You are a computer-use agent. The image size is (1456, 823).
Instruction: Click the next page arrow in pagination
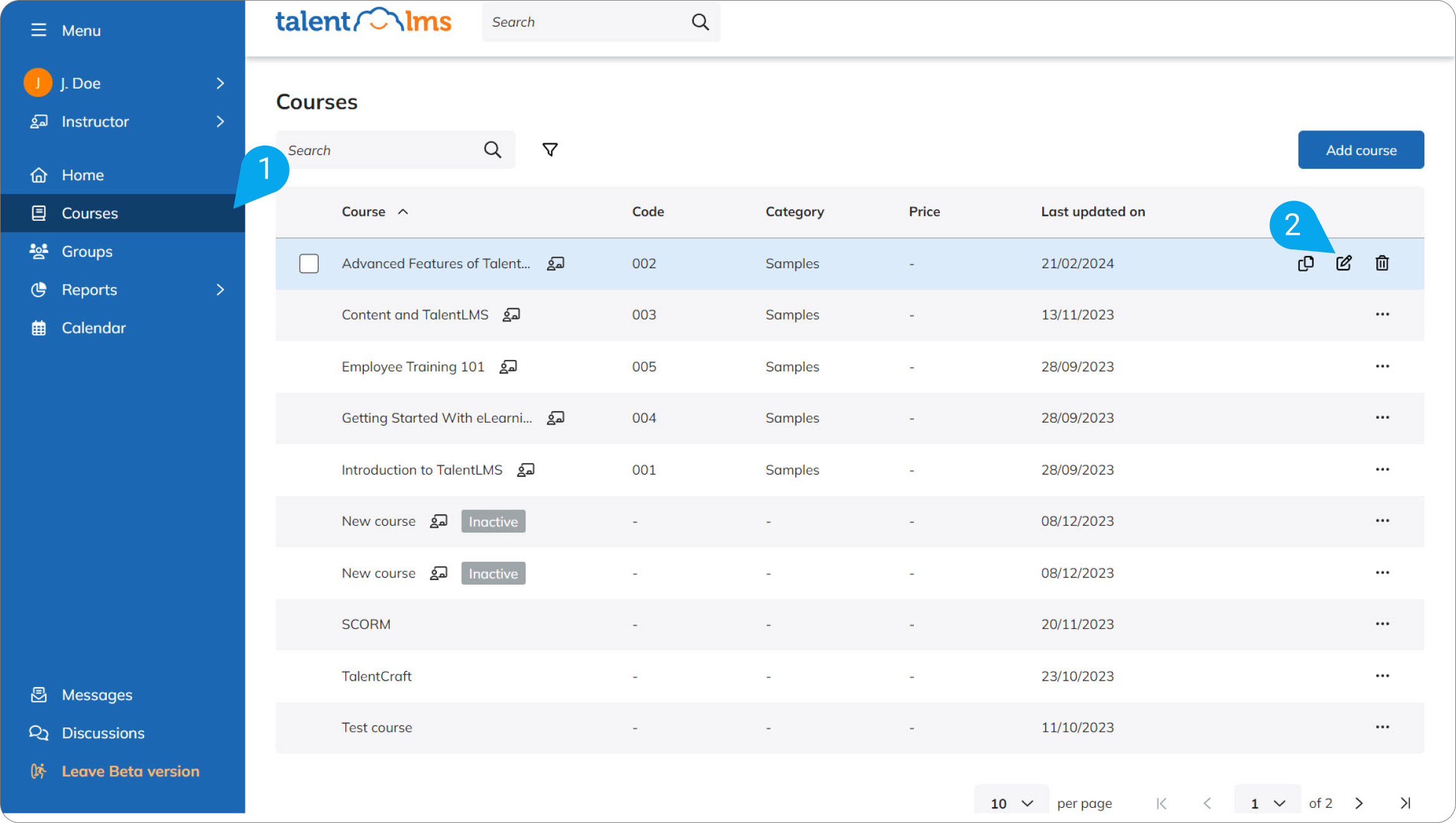(x=1359, y=802)
